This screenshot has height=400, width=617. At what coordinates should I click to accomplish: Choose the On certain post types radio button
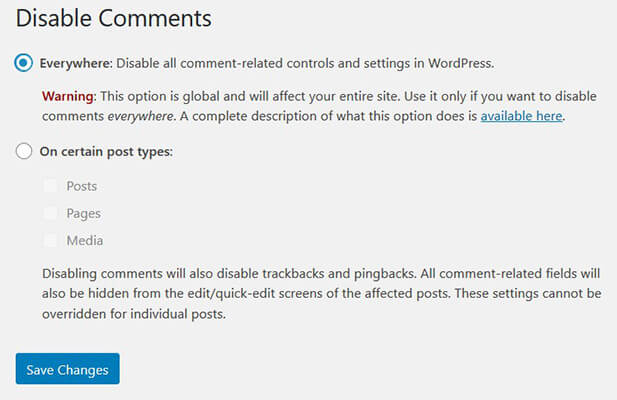coord(24,152)
